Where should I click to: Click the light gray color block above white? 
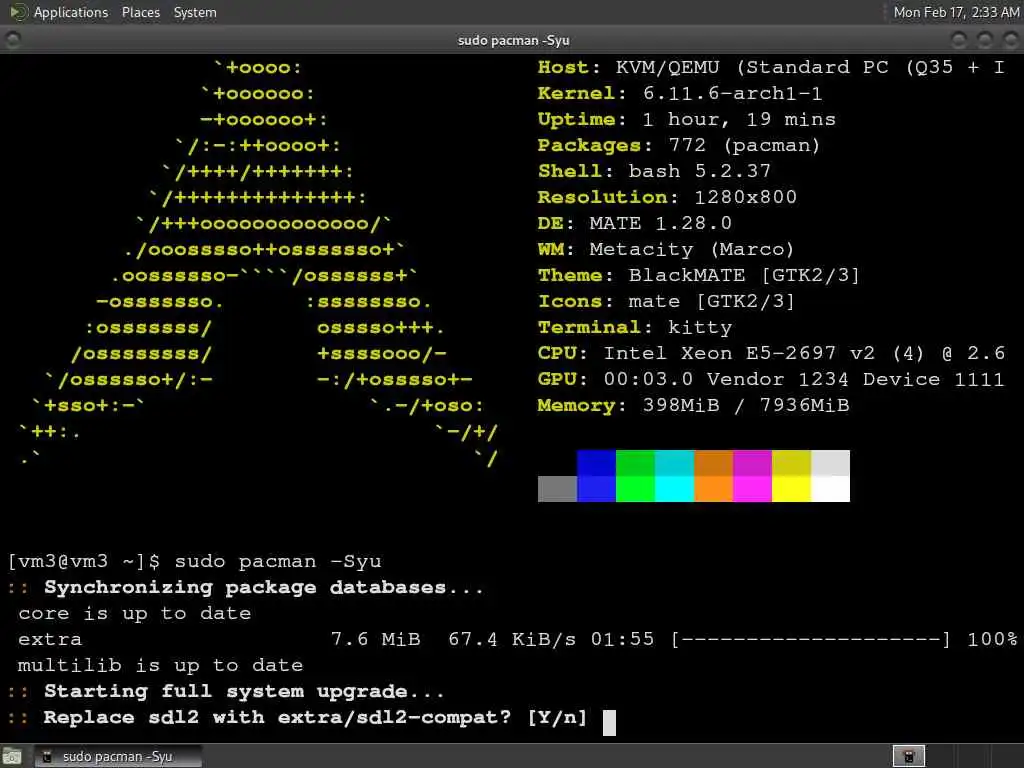(x=830, y=463)
